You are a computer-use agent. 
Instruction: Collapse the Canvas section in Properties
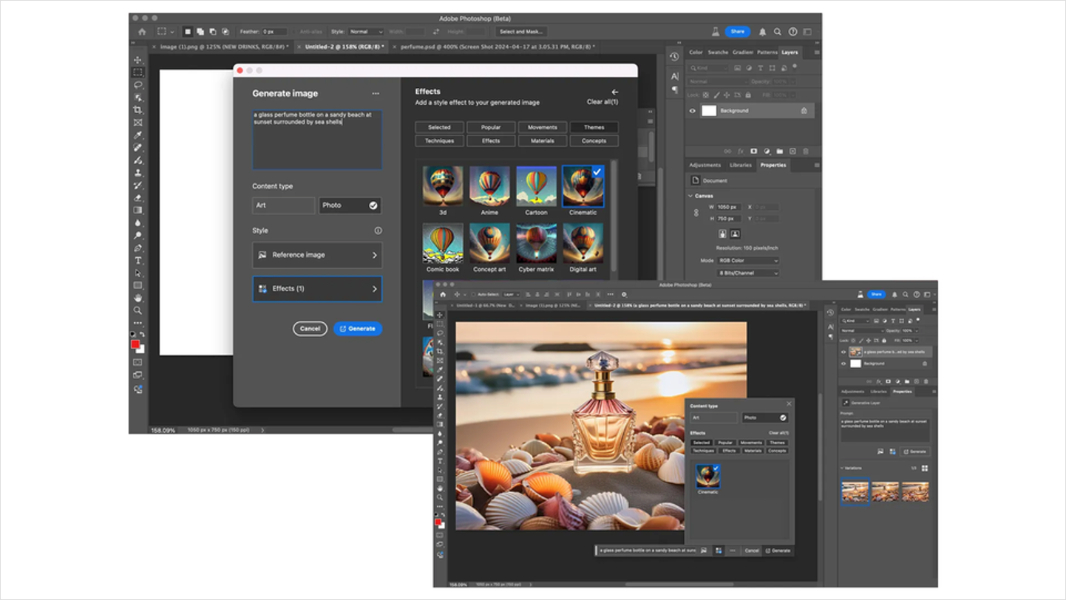coord(690,195)
